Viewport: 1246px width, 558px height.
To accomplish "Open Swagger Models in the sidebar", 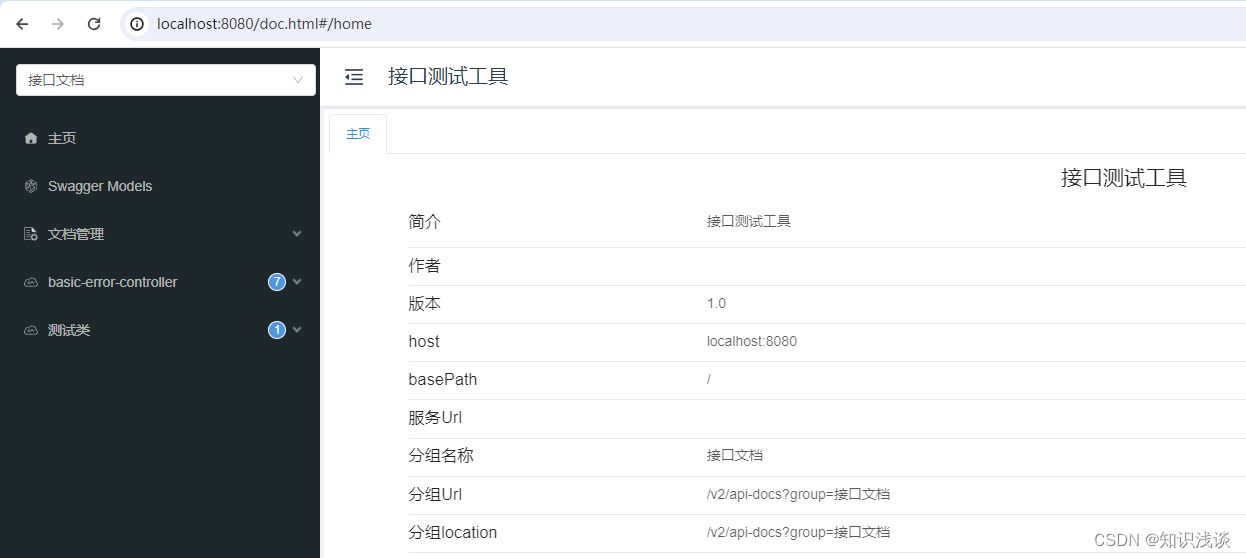I will tap(100, 186).
